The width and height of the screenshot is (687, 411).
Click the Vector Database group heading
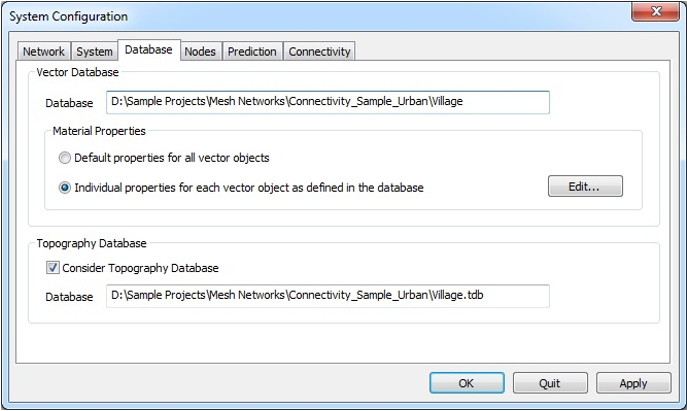(78, 73)
